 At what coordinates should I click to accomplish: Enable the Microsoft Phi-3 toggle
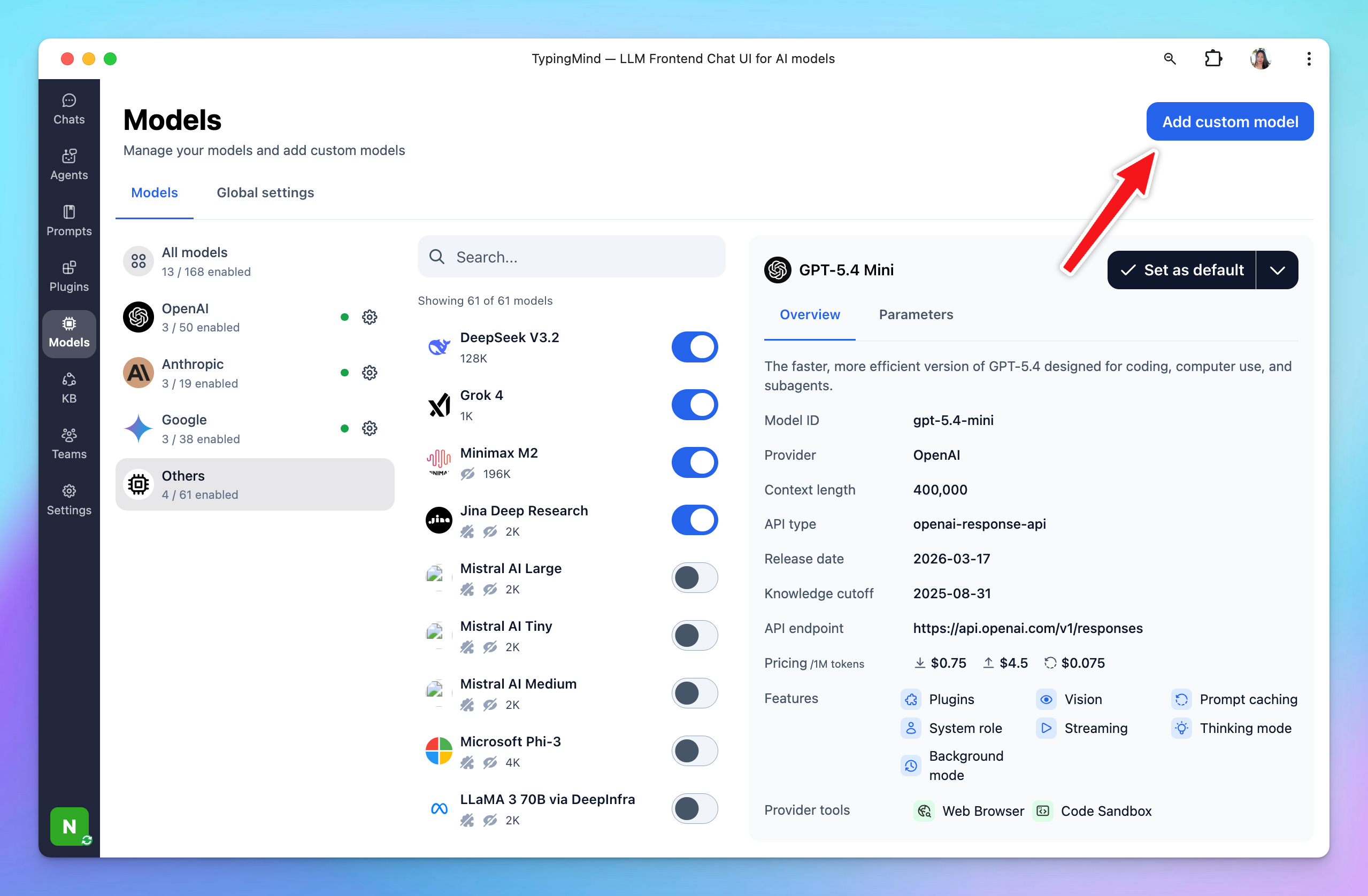[694, 751]
